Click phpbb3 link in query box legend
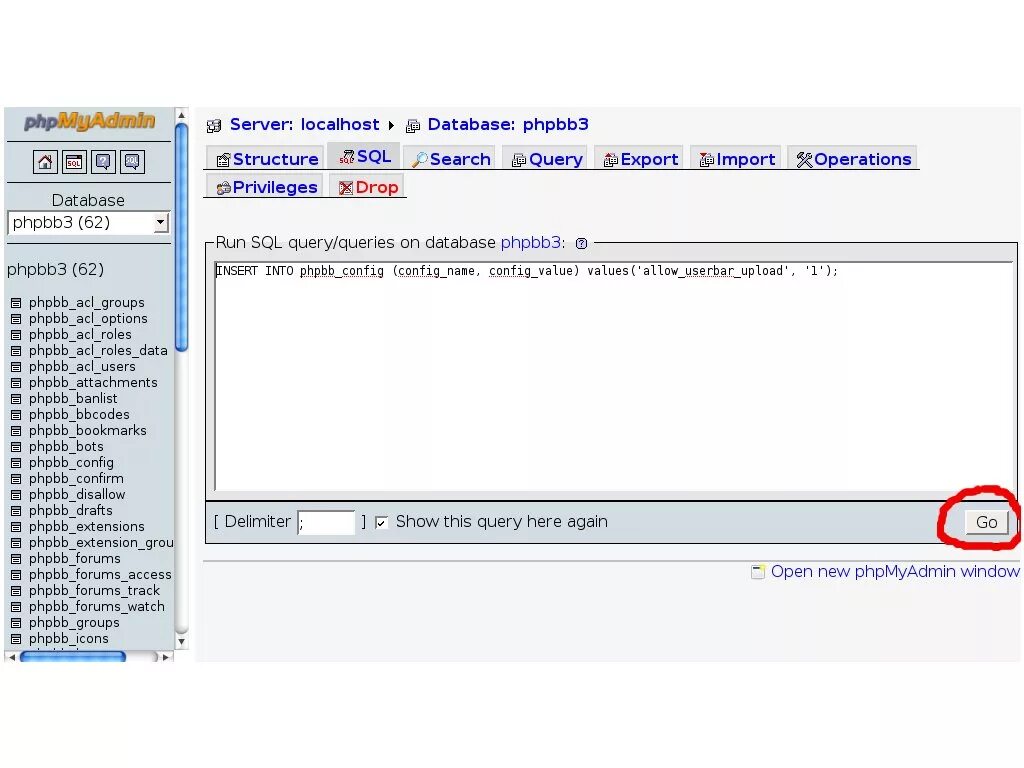 point(530,243)
